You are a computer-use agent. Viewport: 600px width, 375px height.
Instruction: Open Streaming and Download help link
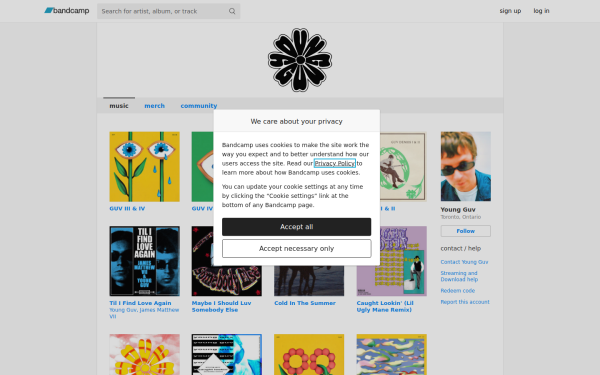tap(459, 276)
